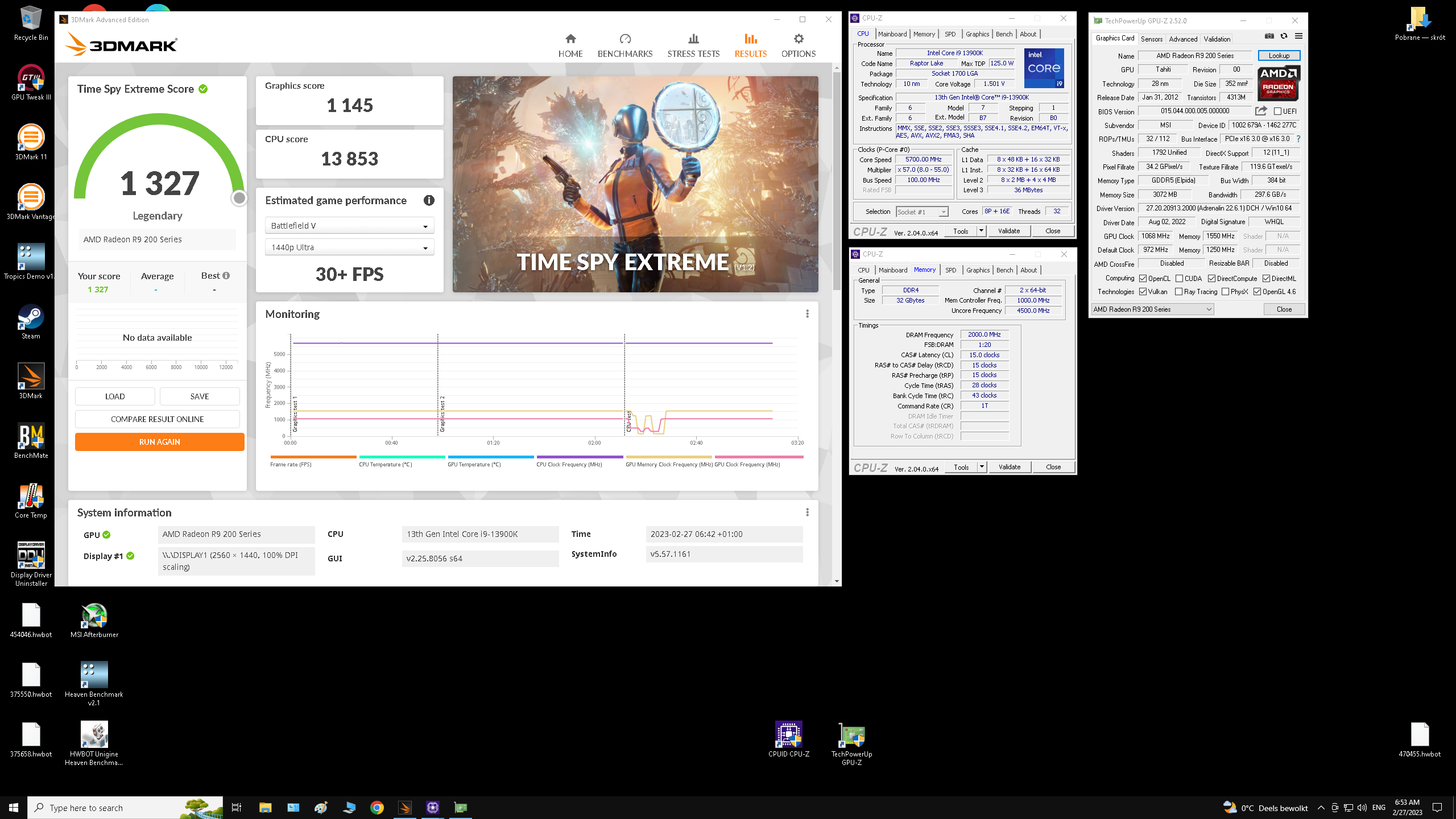1456x819 pixels.
Task: Open the MSI Afterburner desktop icon
Action: (94, 621)
